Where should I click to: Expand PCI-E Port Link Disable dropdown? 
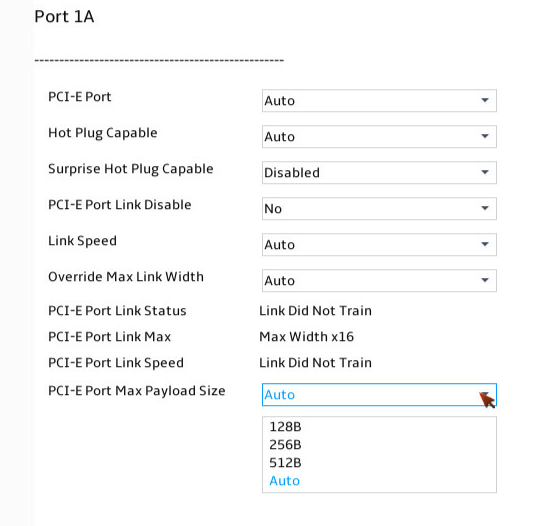click(x=379, y=209)
